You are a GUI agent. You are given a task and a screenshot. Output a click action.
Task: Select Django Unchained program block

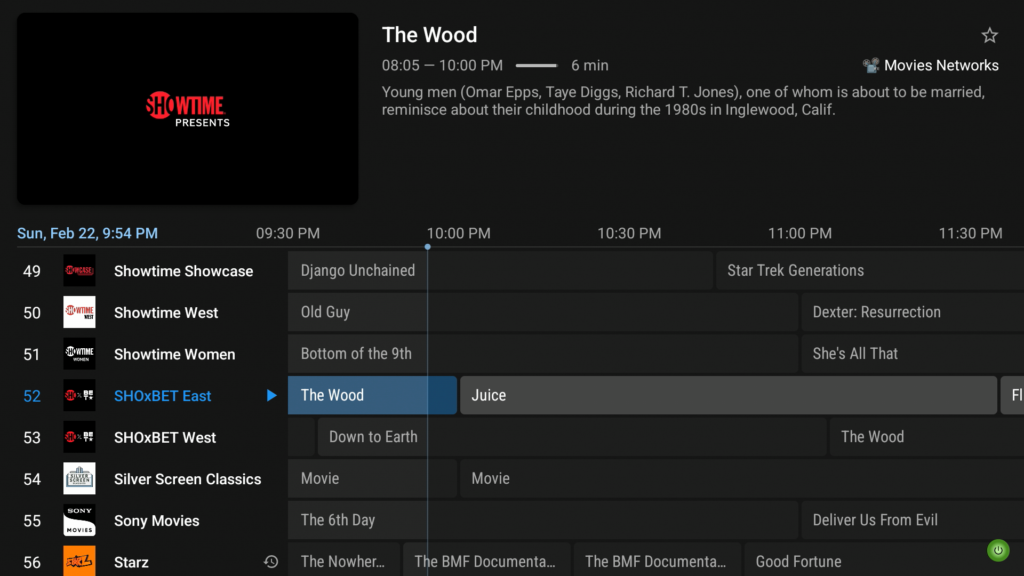click(499, 271)
